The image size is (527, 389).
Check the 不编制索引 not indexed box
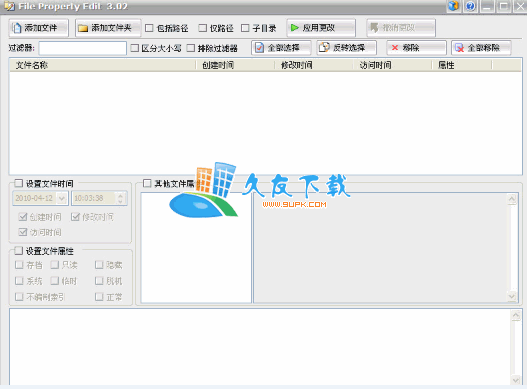pyautogui.click(x=19, y=297)
